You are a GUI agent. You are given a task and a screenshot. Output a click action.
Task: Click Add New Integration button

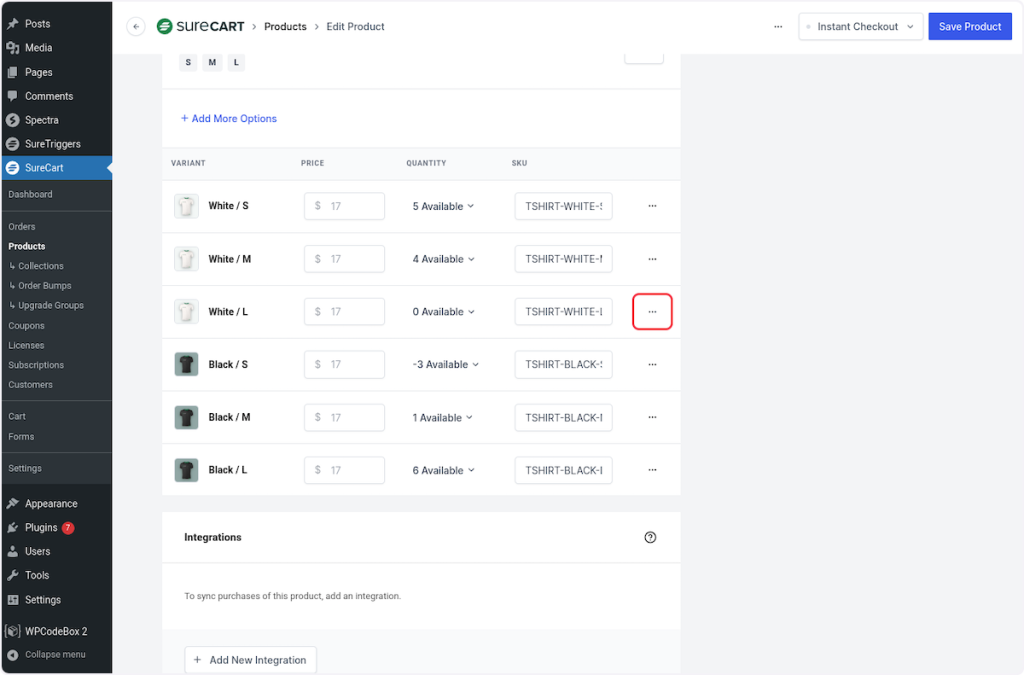tap(250, 660)
